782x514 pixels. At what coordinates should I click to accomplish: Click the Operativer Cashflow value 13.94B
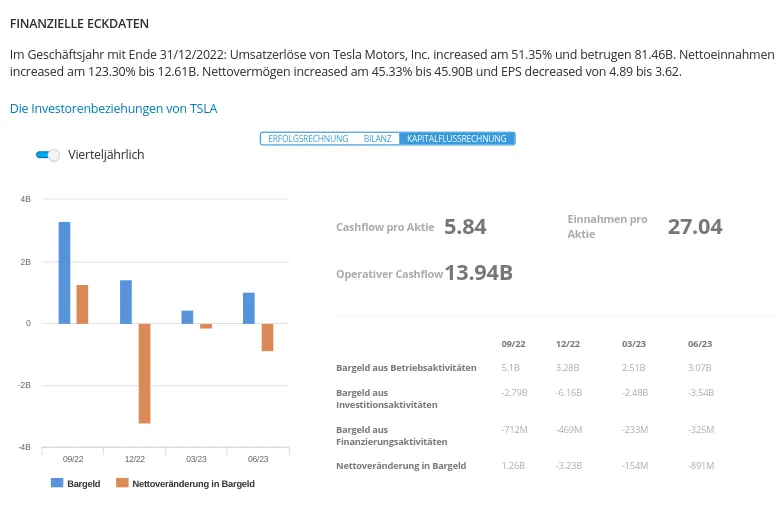pyautogui.click(x=478, y=273)
